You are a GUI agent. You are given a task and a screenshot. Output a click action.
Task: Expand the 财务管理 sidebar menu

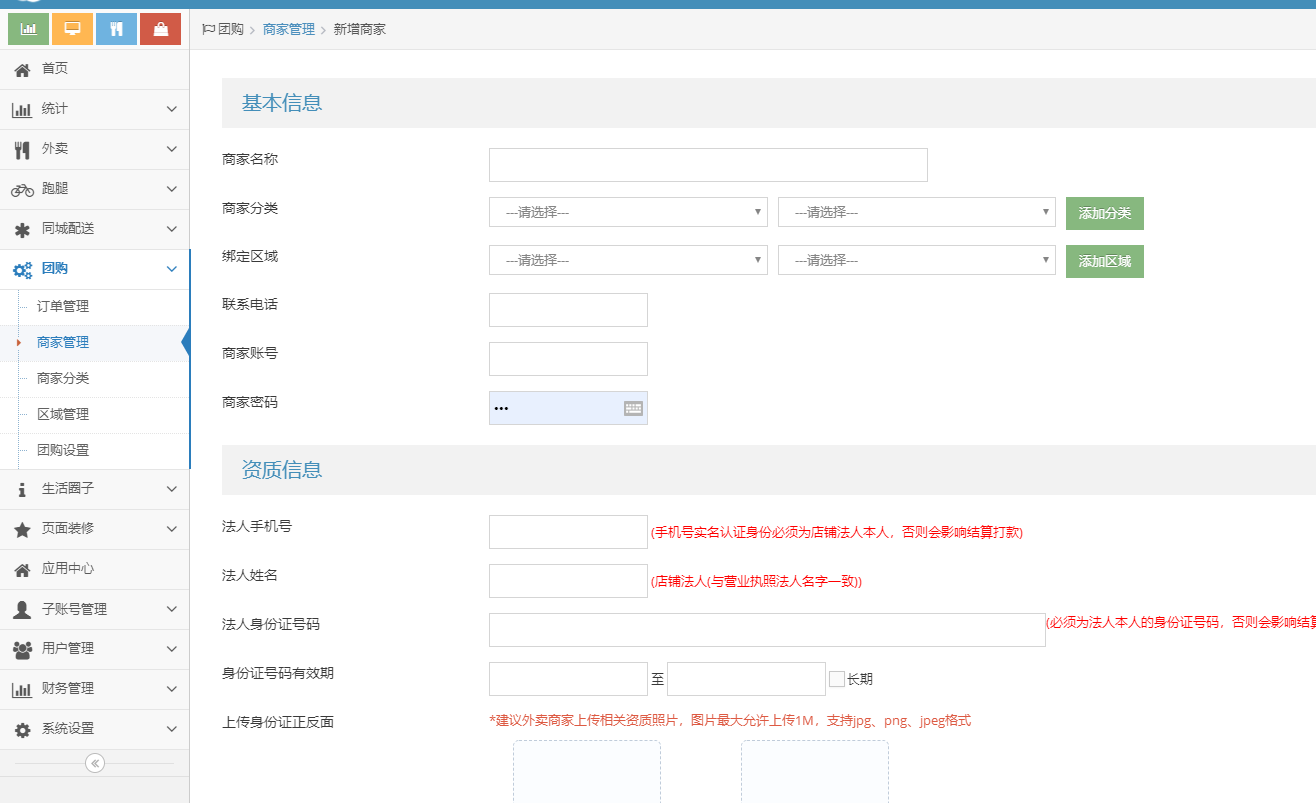click(x=94, y=689)
